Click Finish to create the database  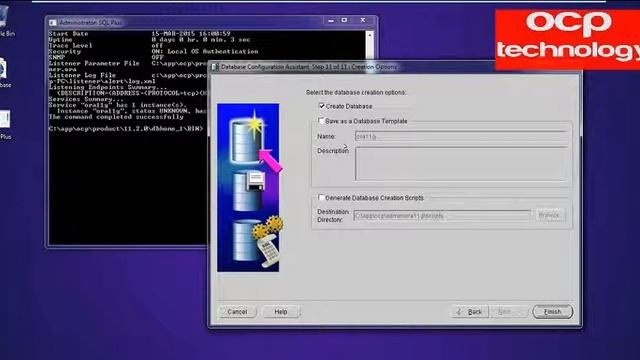553,312
